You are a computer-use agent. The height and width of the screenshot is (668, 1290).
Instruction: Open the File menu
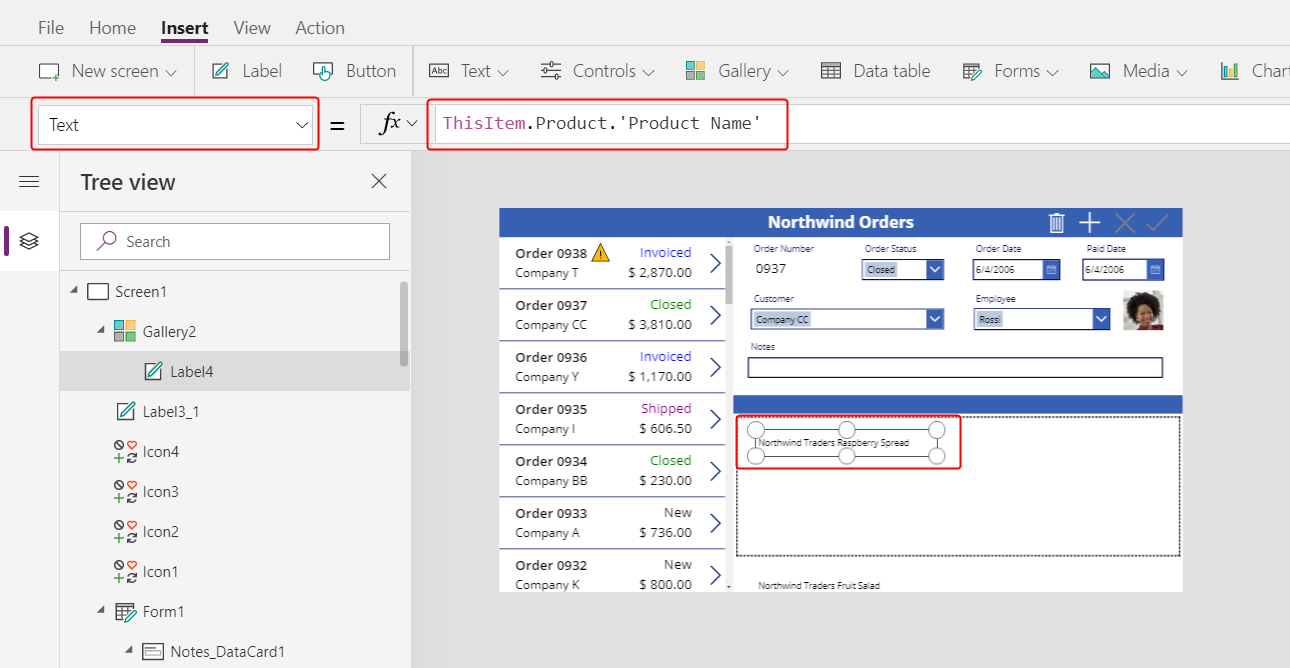[x=50, y=28]
